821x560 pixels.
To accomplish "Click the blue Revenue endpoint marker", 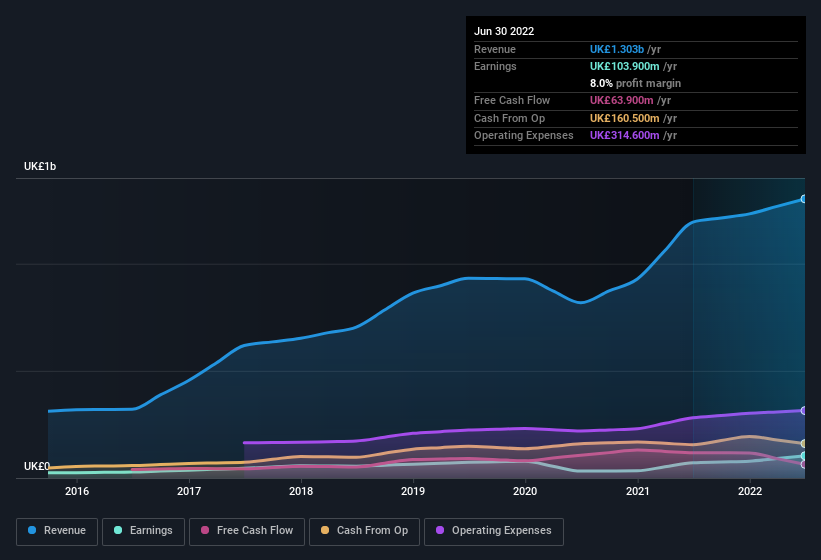I will tap(803, 199).
